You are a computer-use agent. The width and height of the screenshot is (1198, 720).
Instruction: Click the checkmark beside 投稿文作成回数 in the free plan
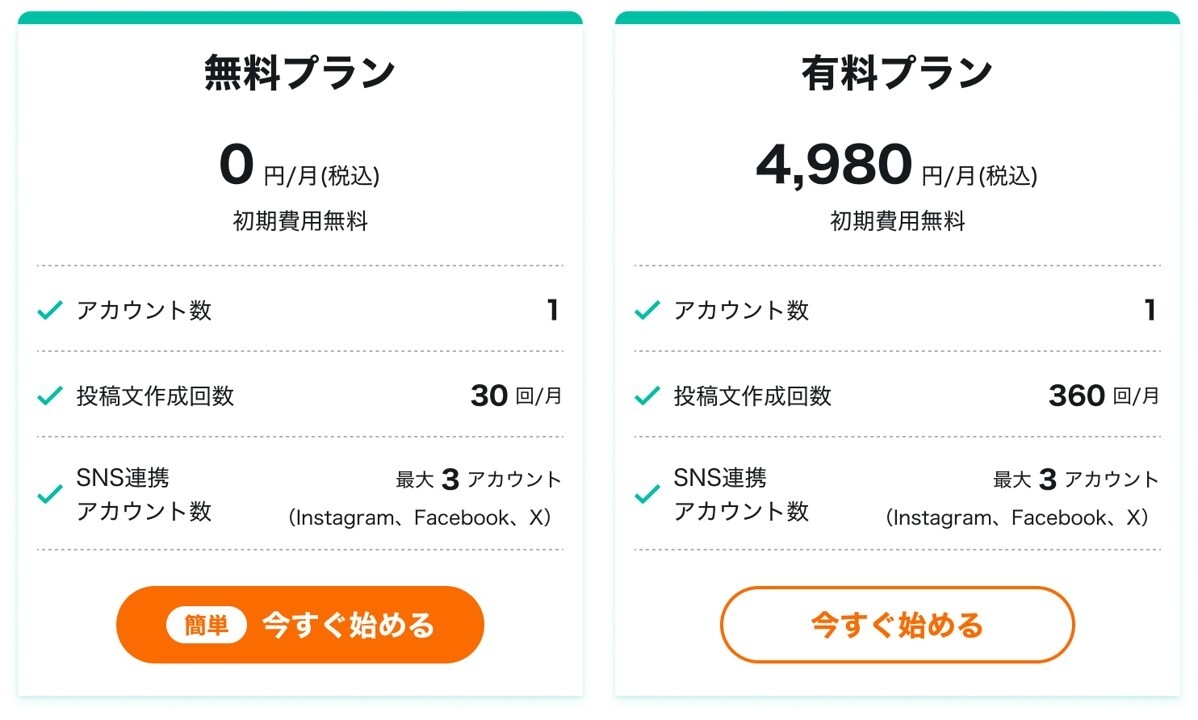[x=50, y=396]
